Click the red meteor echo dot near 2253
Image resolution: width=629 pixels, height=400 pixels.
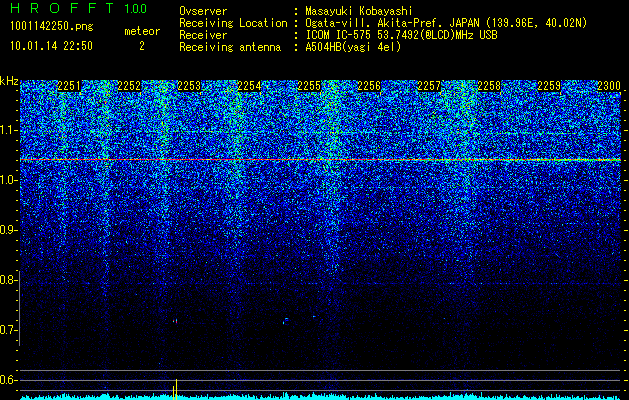click(175, 321)
